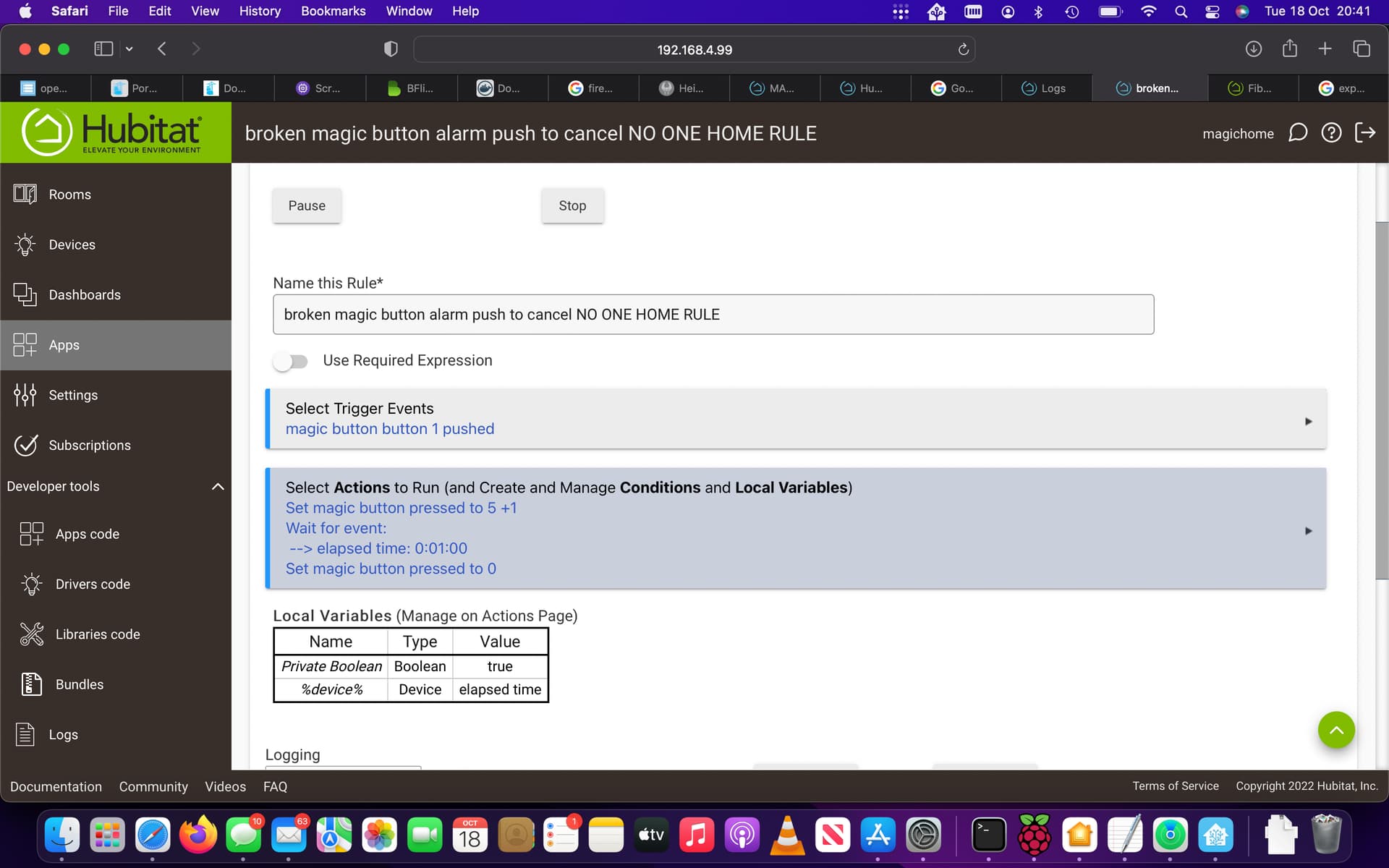Open the help question mark icon
Viewport: 1389px width, 868px height.
[1331, 133]
